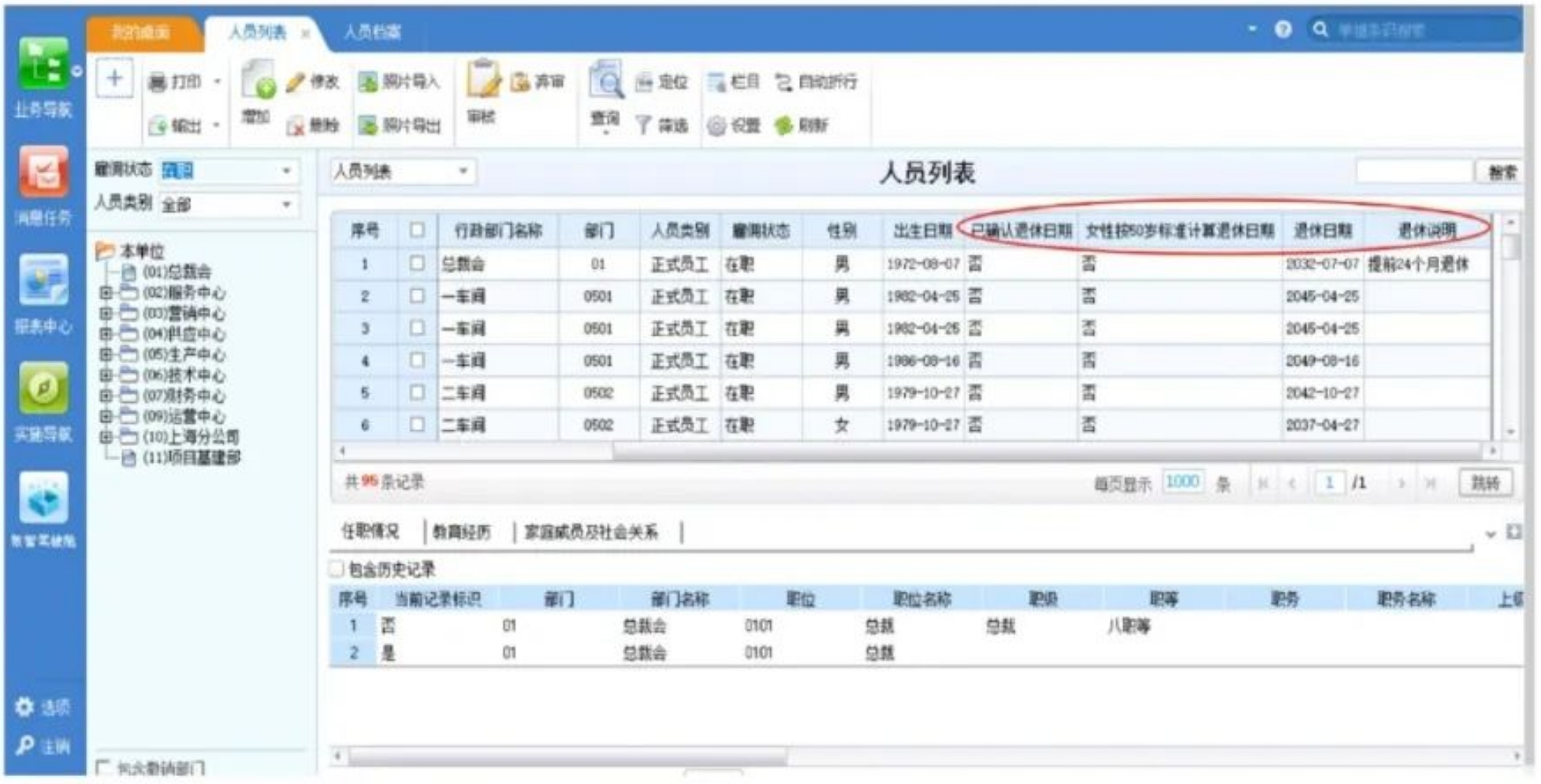The image size is (1541, 784).
Task: Toggle 包含撤销部门 checkbox at bottom left
Action: tap(103, 767)
